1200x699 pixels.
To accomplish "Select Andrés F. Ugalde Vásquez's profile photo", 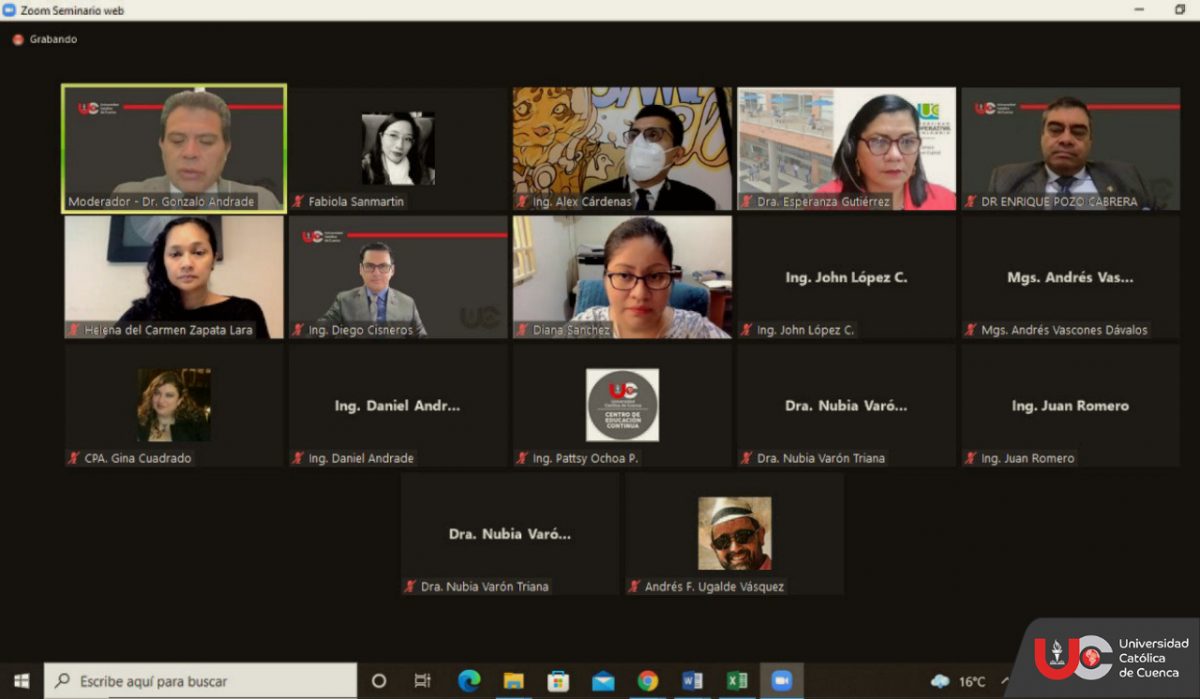I will tap(734, 533).
